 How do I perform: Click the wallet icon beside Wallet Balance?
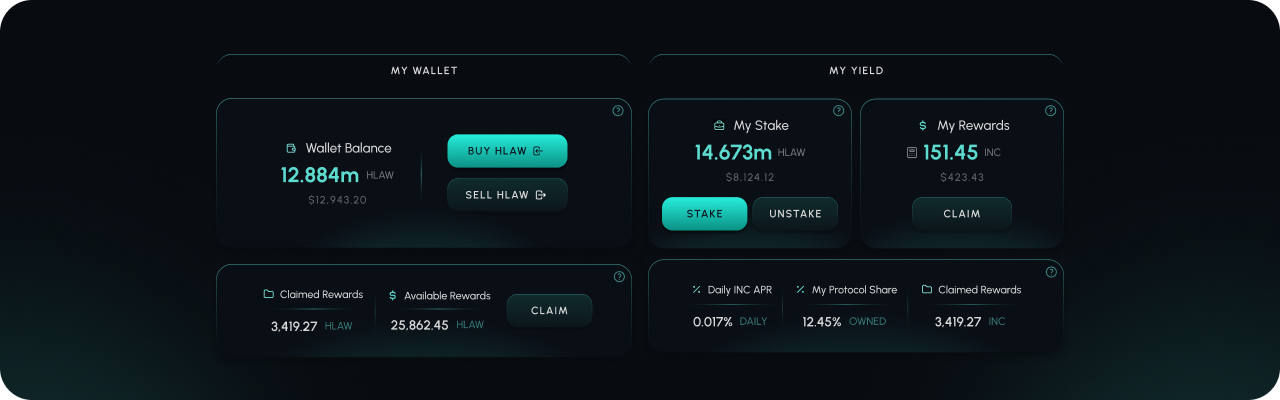point(291,148)
